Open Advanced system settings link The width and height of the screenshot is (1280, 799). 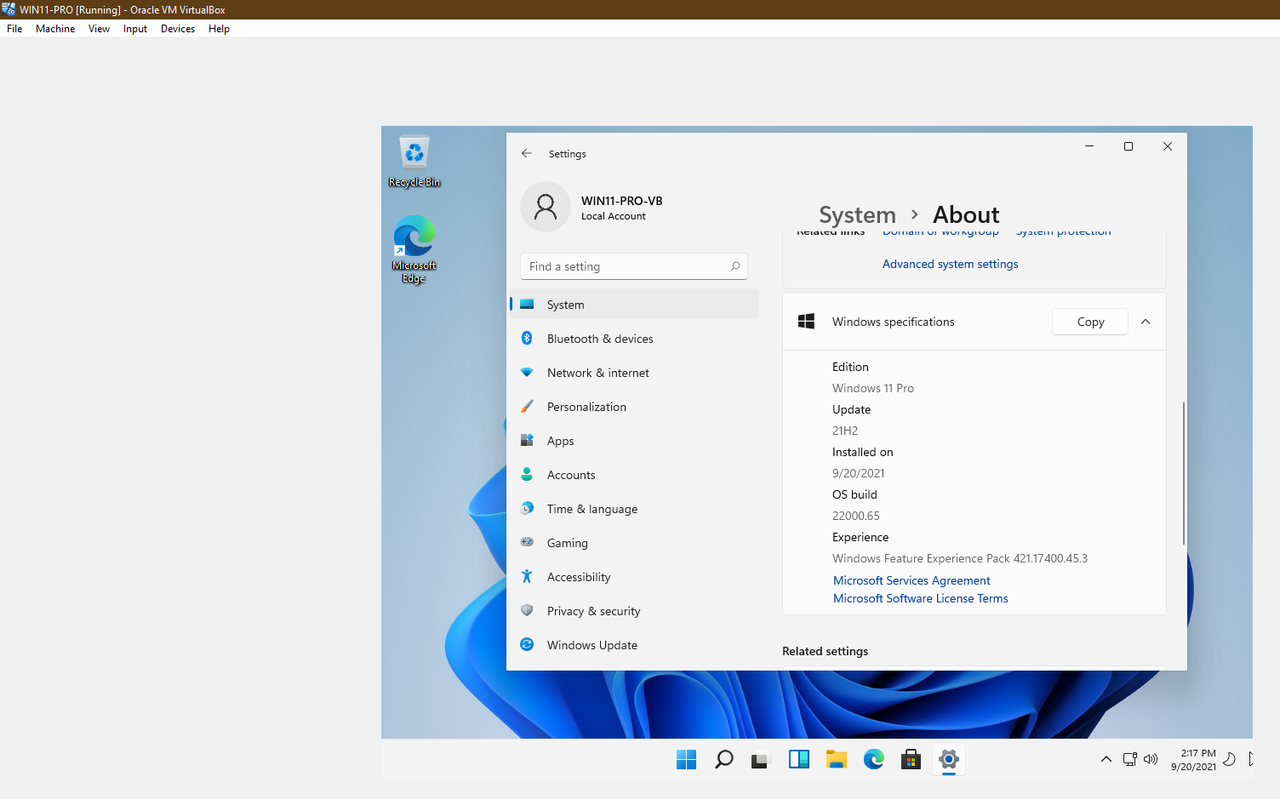pos(950,264)
